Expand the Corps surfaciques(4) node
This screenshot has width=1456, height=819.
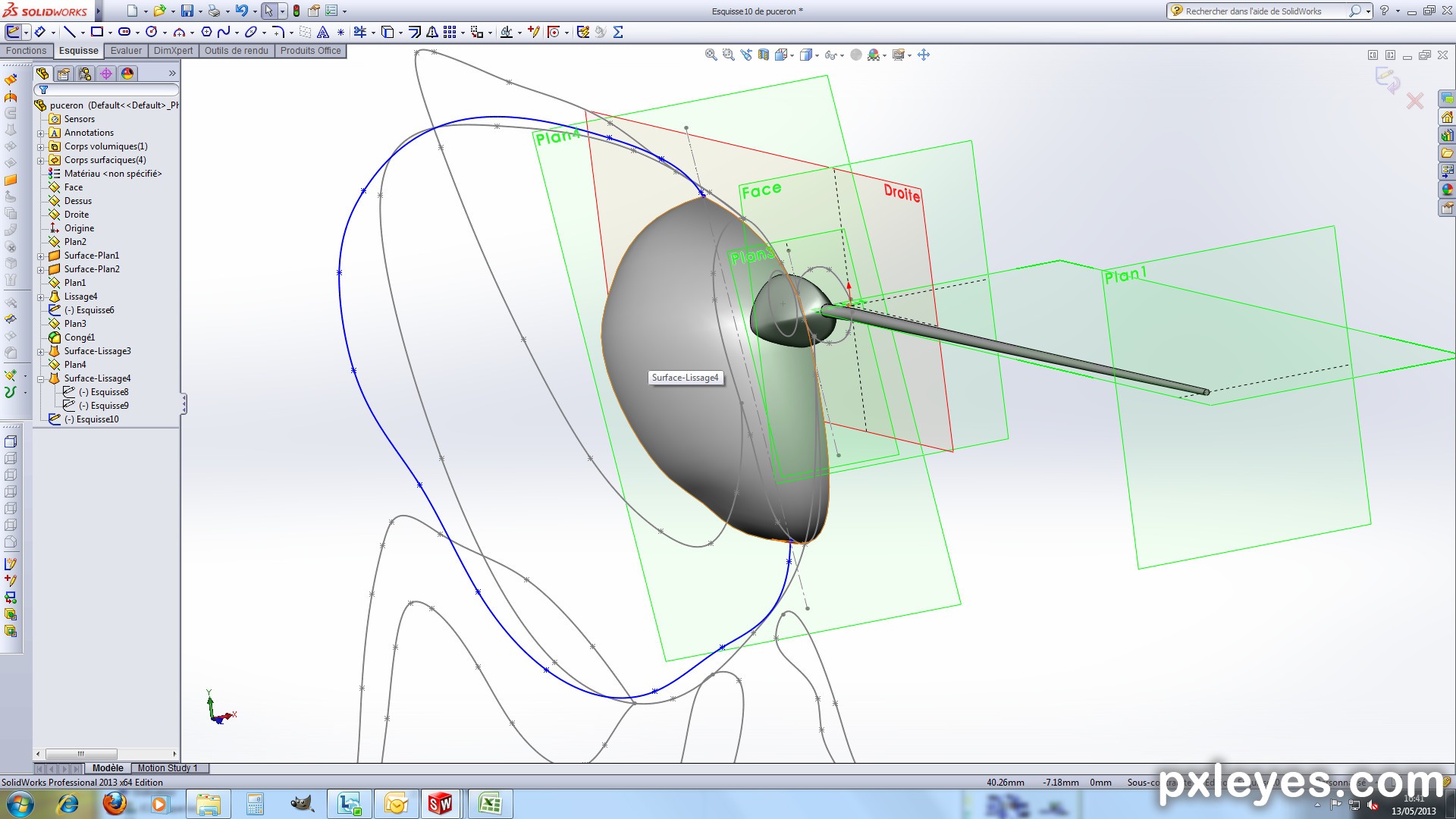click(x=41, y=160)
